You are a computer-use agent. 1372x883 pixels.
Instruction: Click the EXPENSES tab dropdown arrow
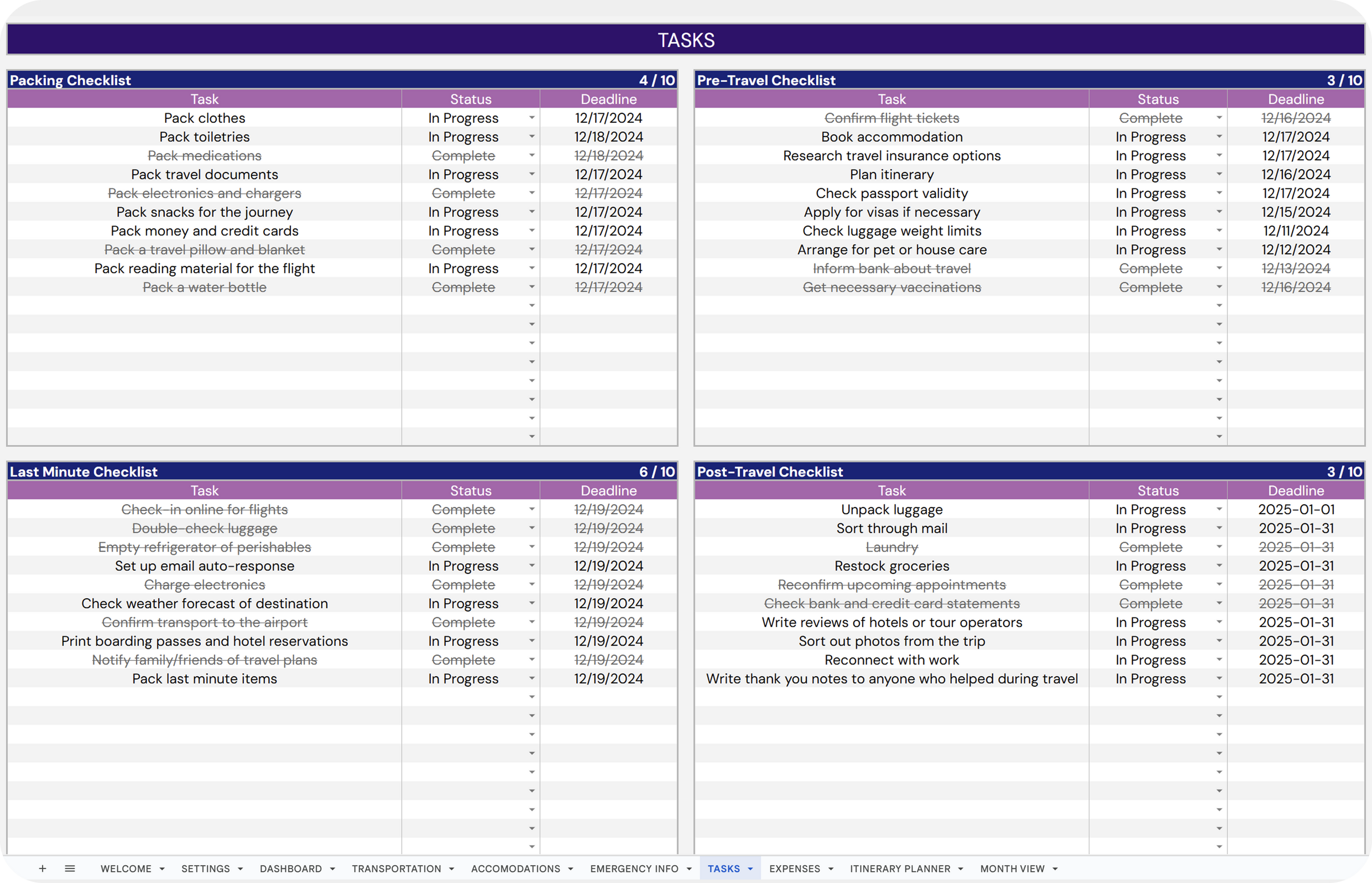click(x=831, y=869)
